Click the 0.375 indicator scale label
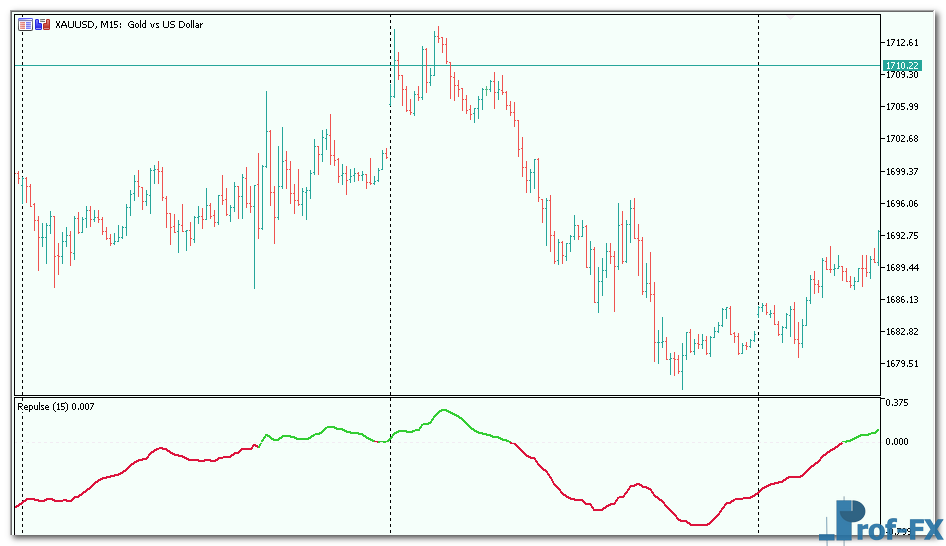This screenshot has height=546, width=946. point(896,403)
